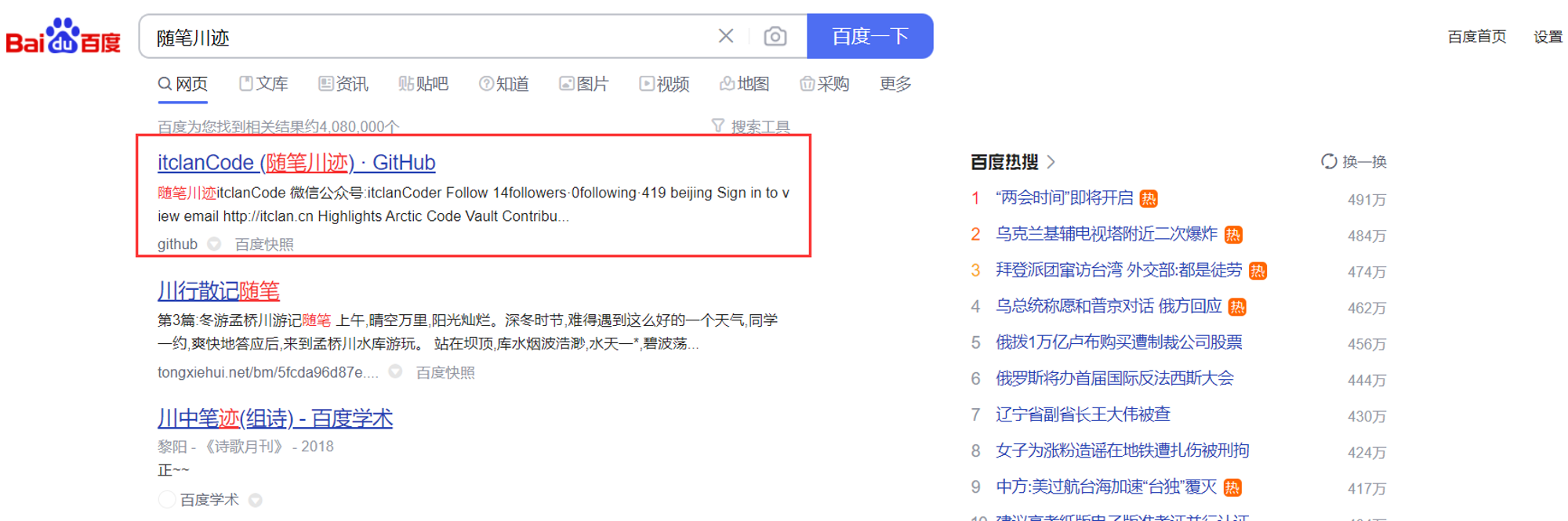This screenshot has width=1568, height=521.
Task: Click the orange 热 badge beside 拜登派团窜访台湾
Action: click(1258, 271)
